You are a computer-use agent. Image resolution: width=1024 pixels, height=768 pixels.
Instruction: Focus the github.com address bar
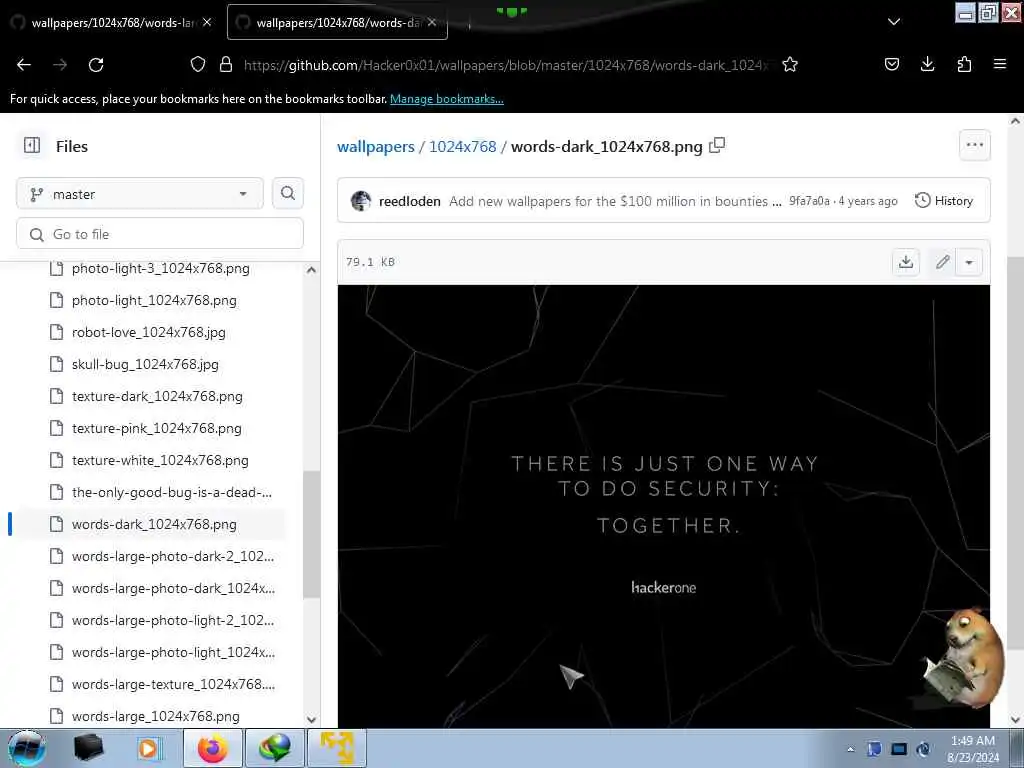(x=506, y=65)
